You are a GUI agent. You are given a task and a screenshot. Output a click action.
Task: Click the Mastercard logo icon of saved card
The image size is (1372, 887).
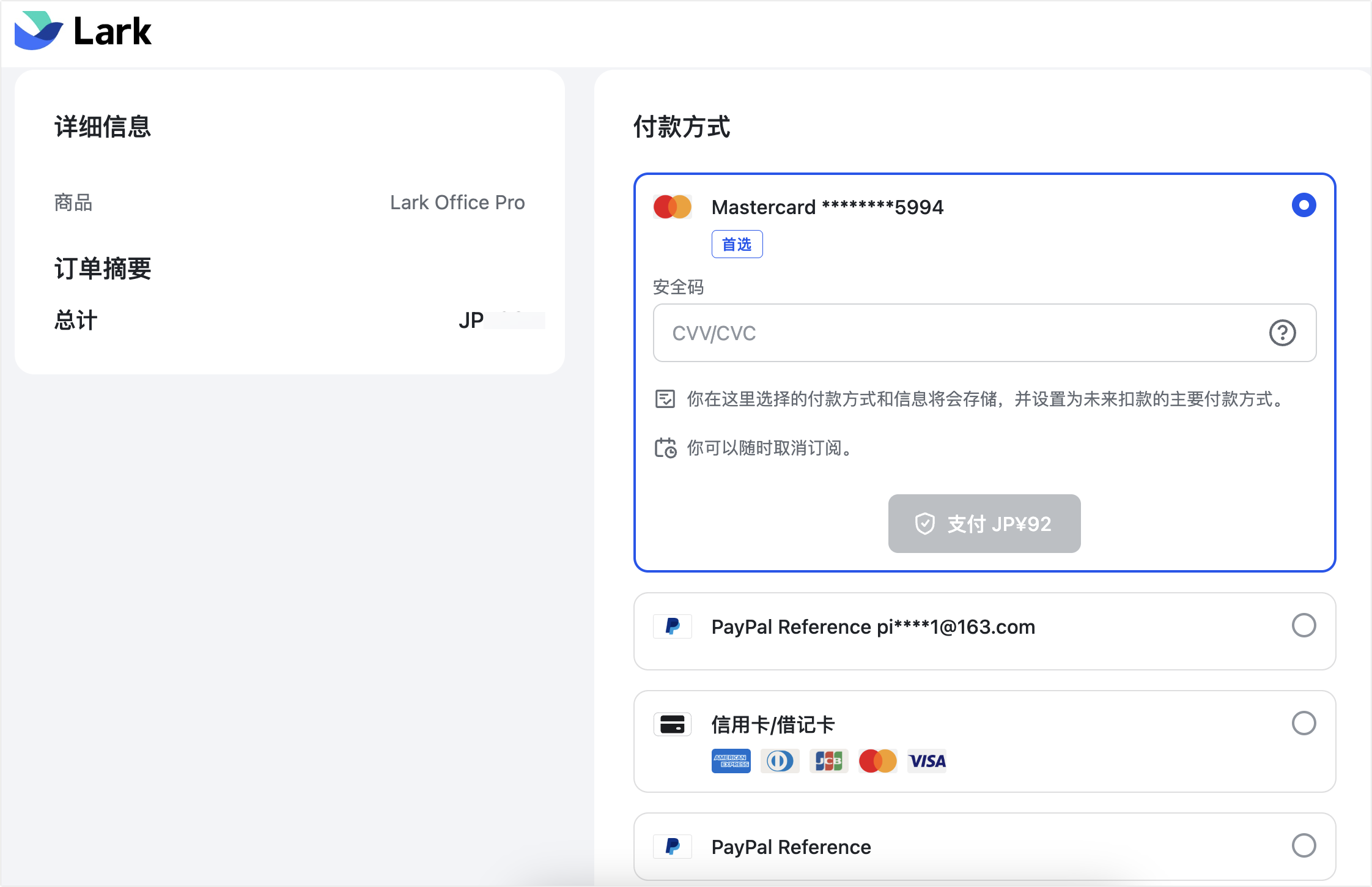click(x=673, y=207)
